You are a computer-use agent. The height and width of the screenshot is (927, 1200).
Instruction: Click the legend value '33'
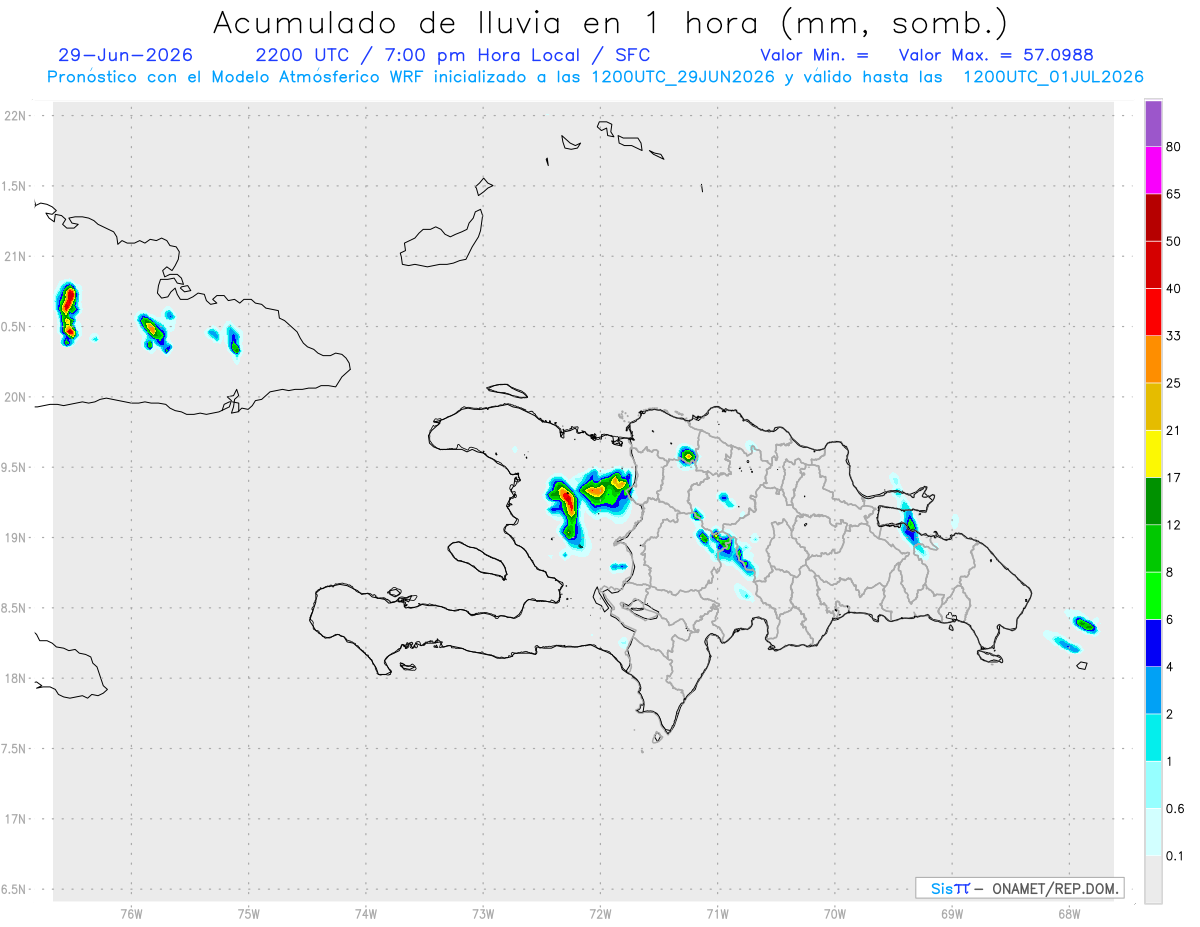[x=1174, y=335]
